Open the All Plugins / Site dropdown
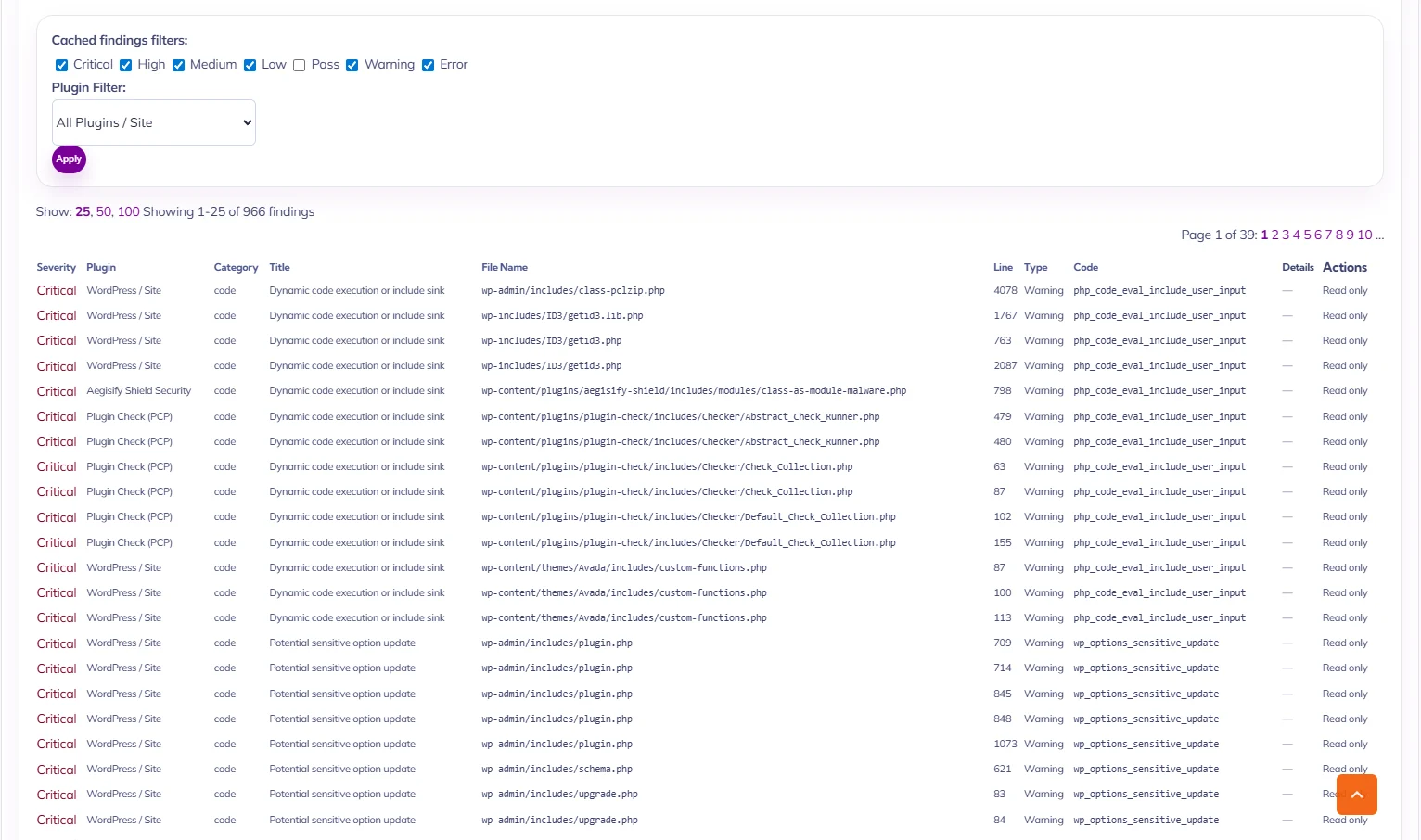Viewport: 1421px width, 840px height. tap(154, 122)
